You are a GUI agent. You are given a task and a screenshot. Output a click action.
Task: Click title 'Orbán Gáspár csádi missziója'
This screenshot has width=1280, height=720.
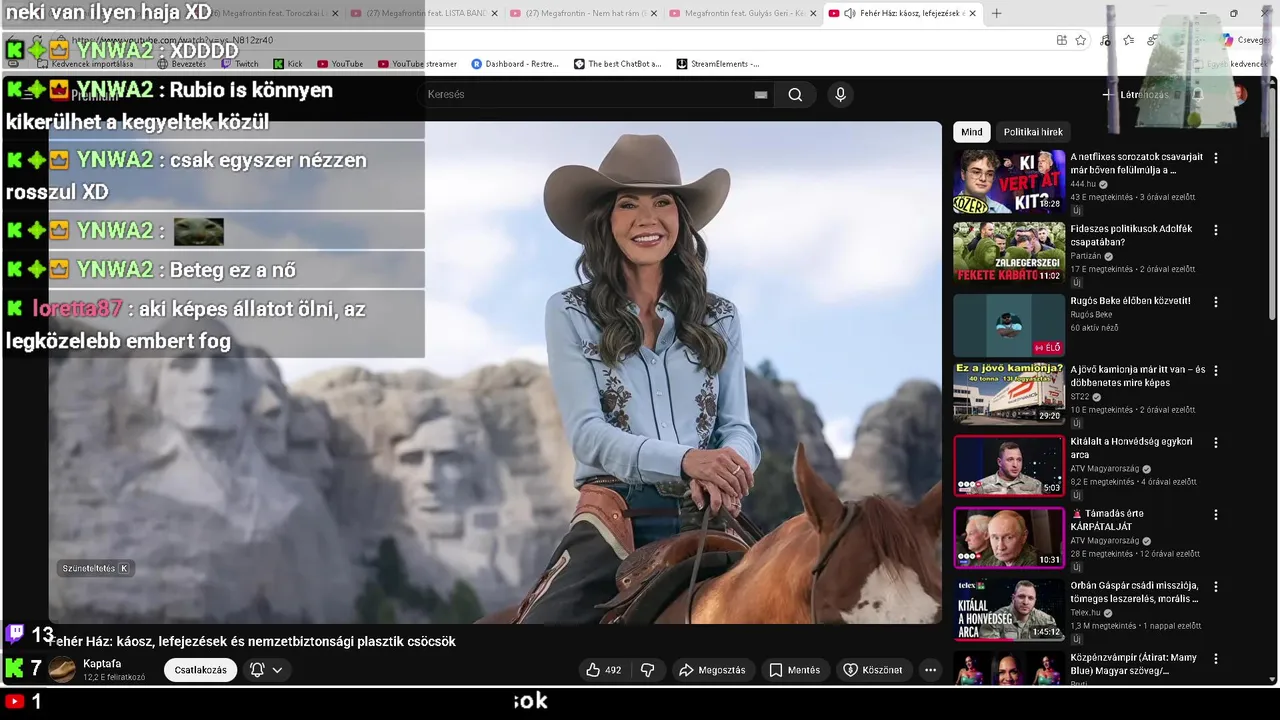pyautogui.click(x=1134, y=592)
